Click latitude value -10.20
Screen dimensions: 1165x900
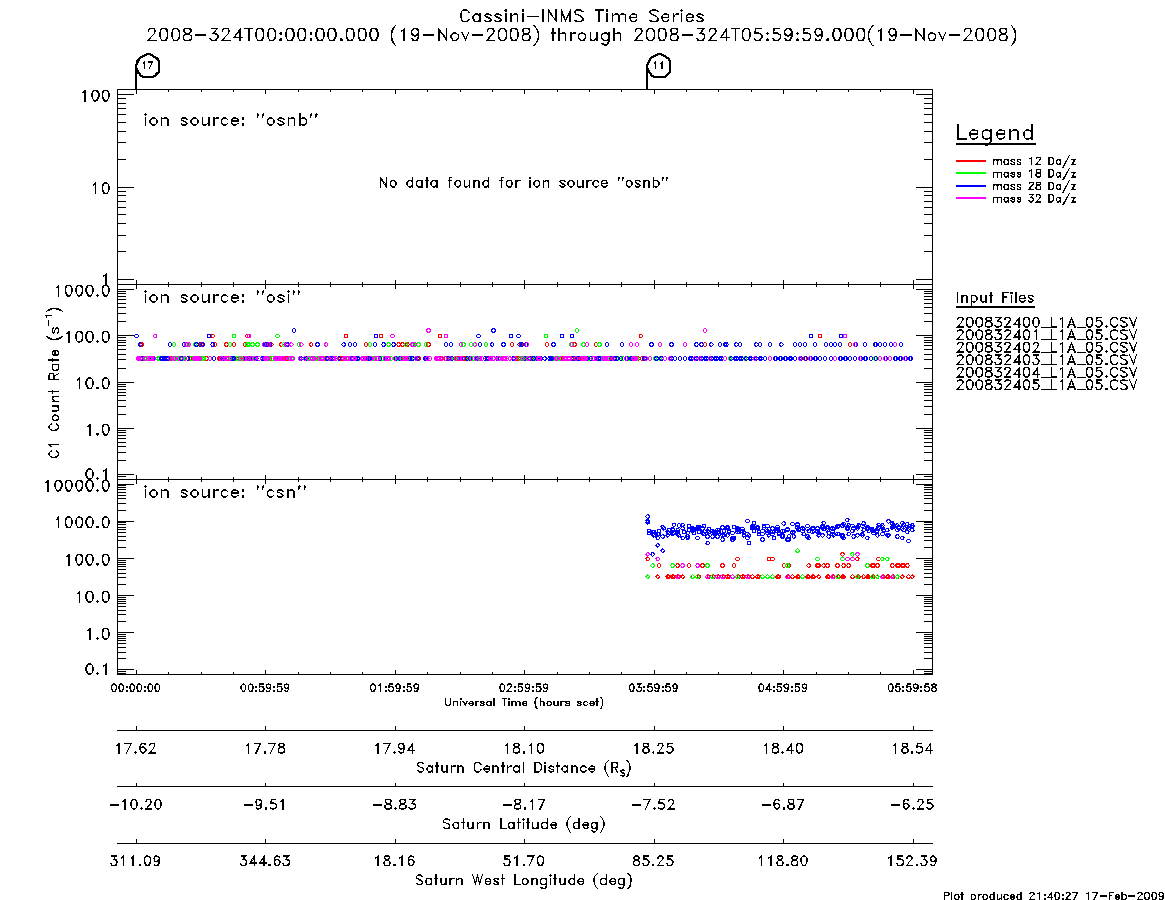pos(136,805)
